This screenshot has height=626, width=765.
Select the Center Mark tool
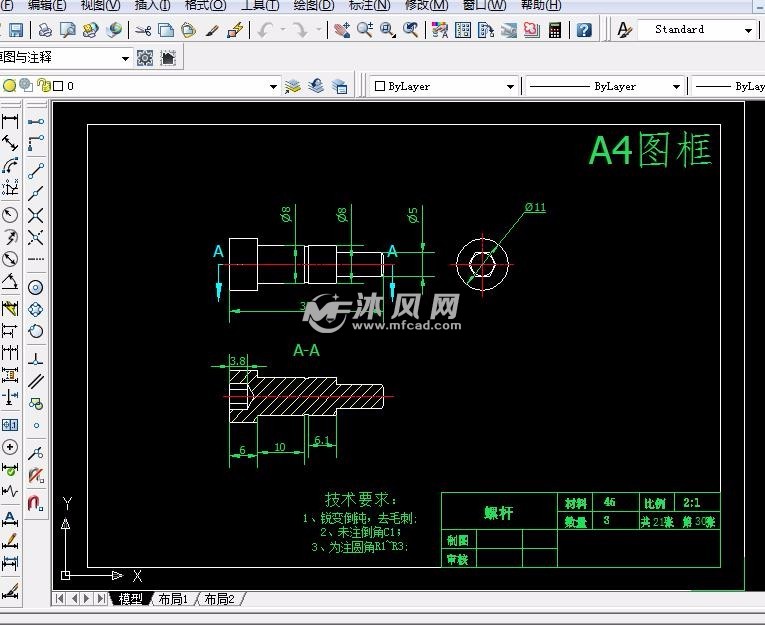10,447
